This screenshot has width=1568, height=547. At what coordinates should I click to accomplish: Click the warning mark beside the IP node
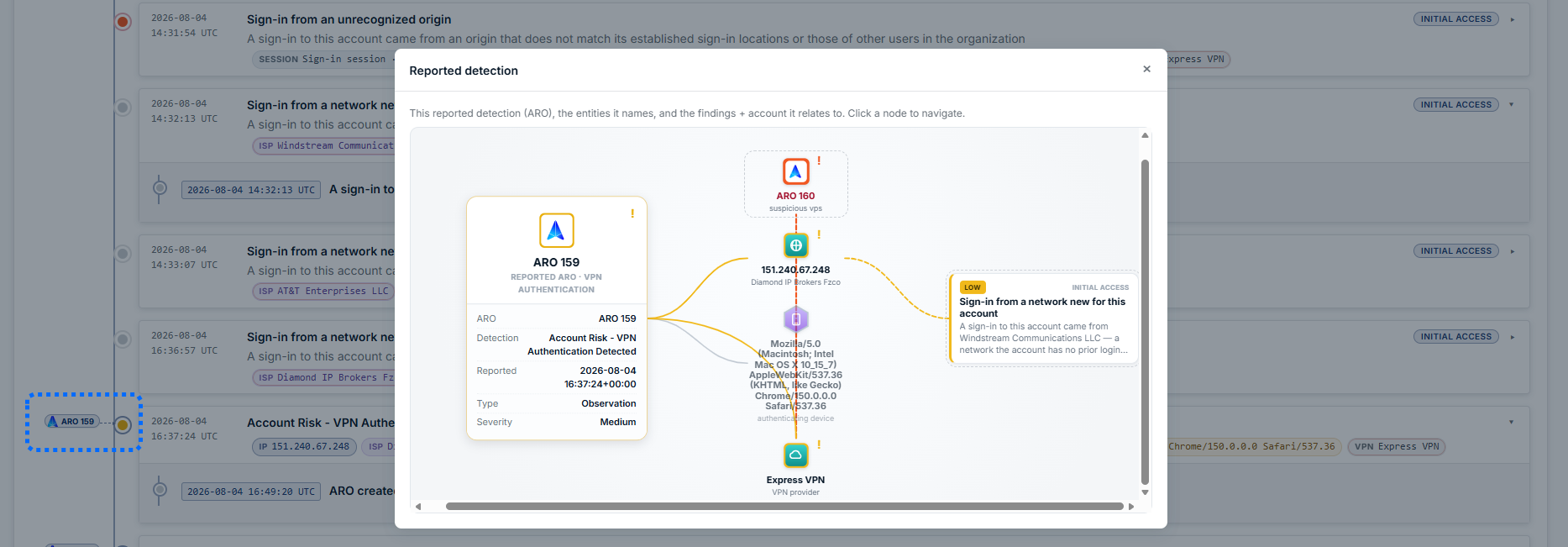click(819, 234)
